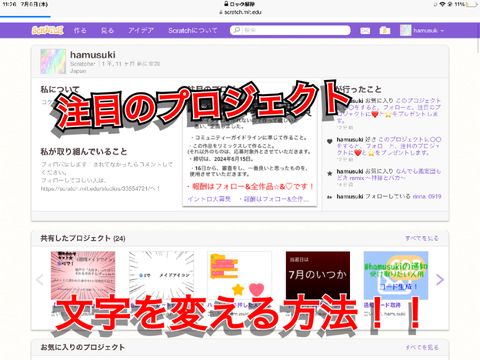Open the メイドアイコン project thumbnail
Image resolution: width=480 pixels, height=360 pixels.
[161, 275]
